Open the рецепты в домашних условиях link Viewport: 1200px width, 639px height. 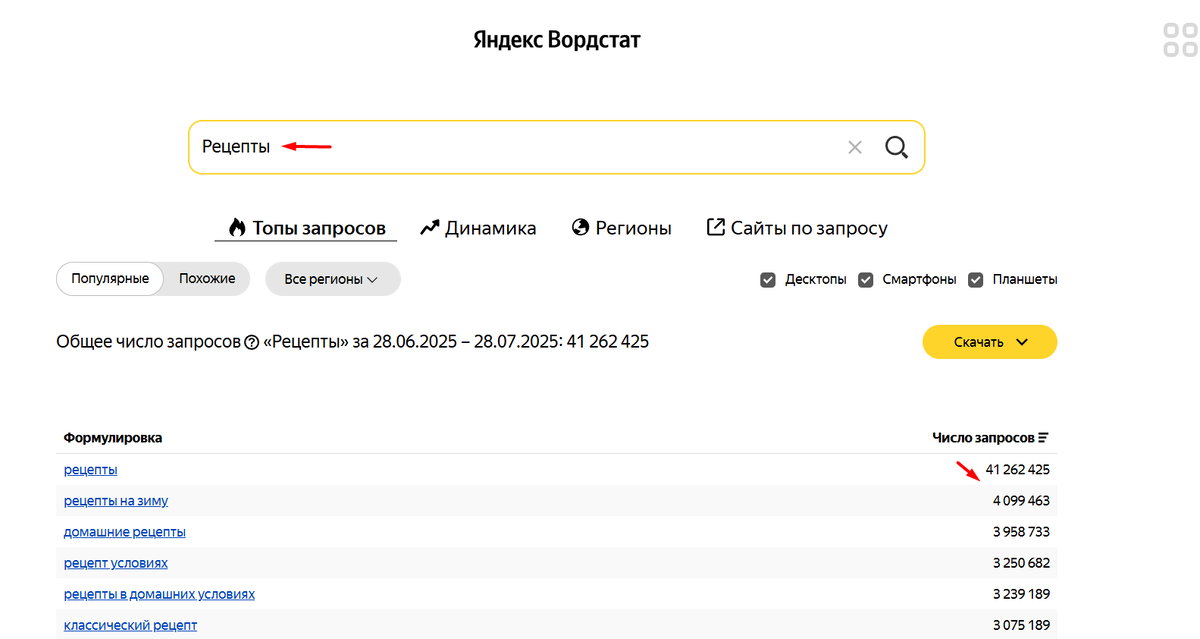point(159,594)
